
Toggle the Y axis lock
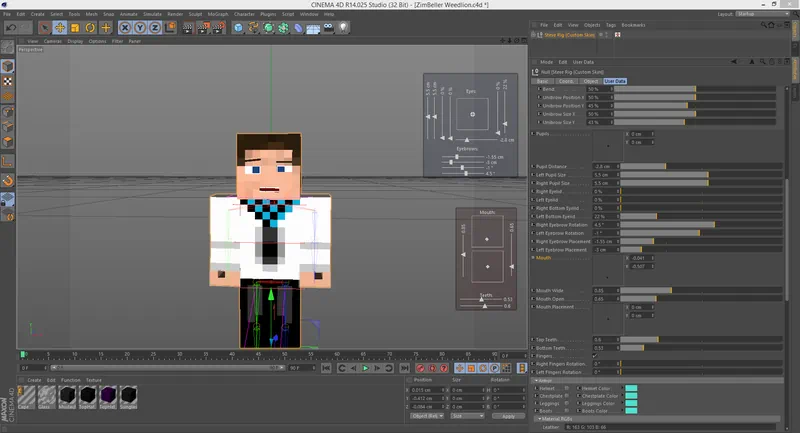click(140, 28)
